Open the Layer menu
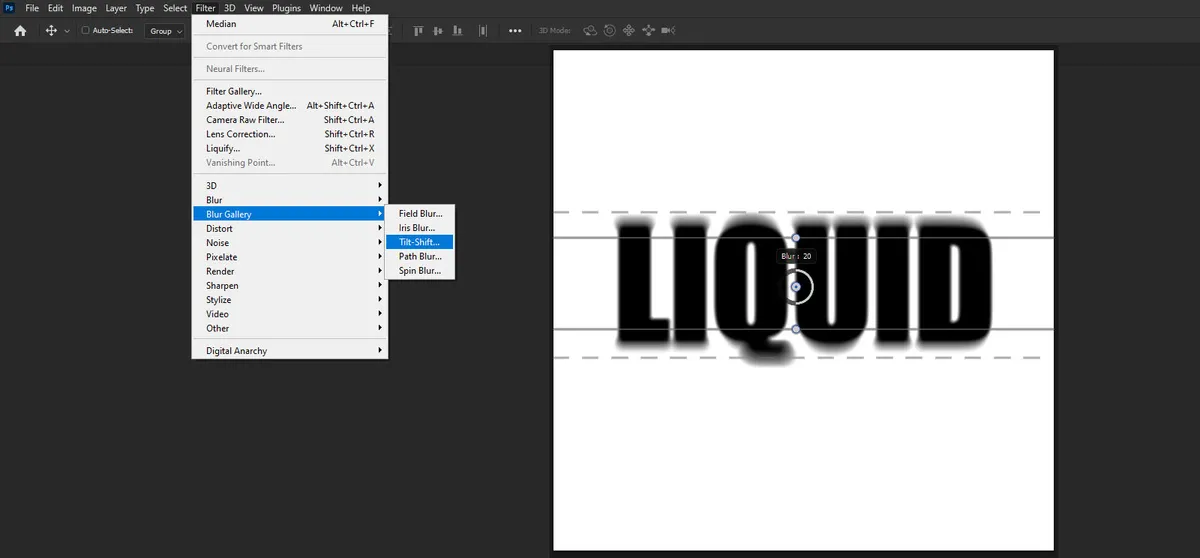 [116, 8]
